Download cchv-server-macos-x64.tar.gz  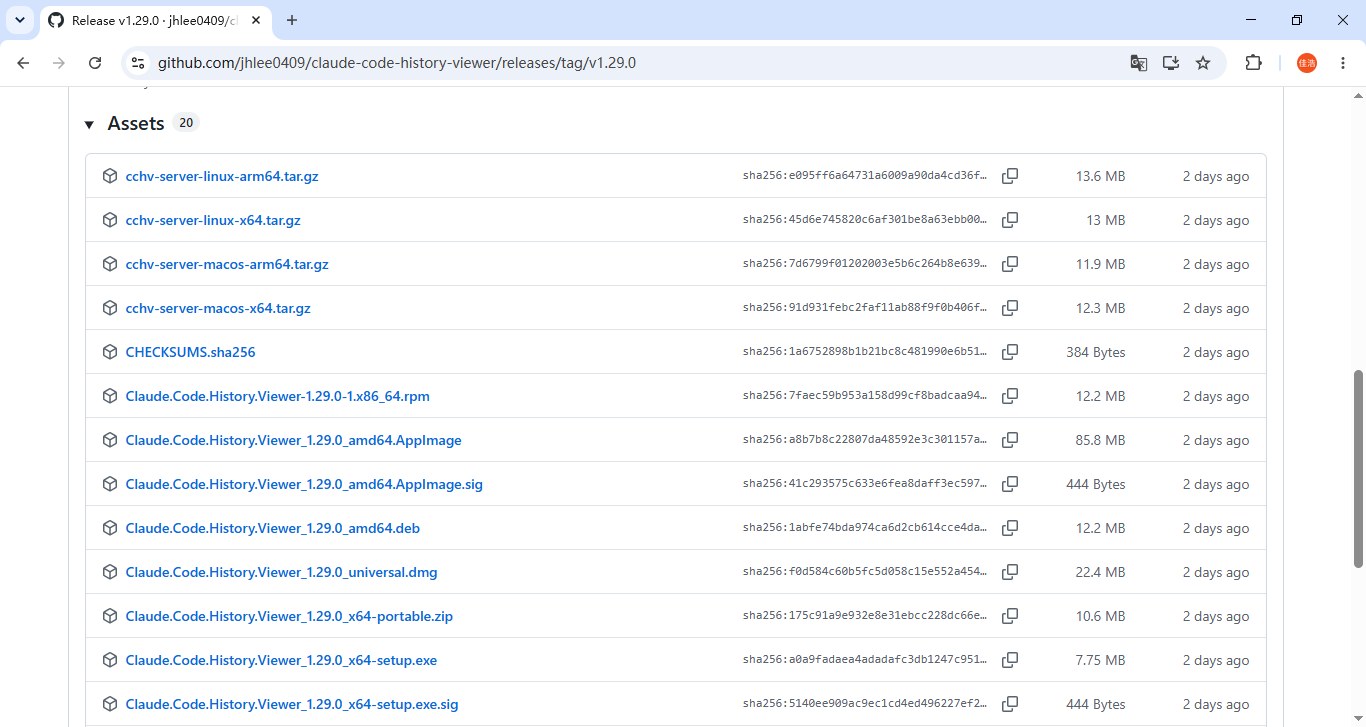point(218,308)
